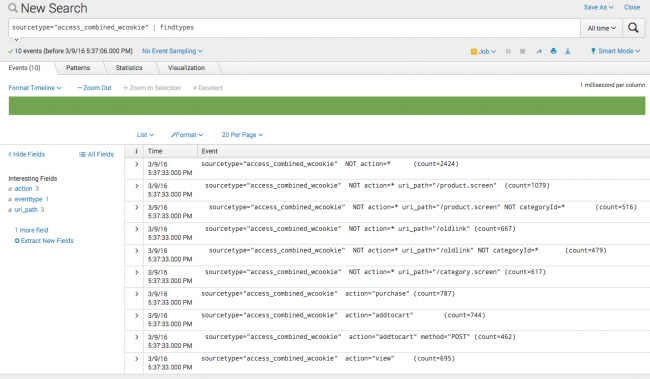Expand the search bar with small chevron

[x=16, y=39]
